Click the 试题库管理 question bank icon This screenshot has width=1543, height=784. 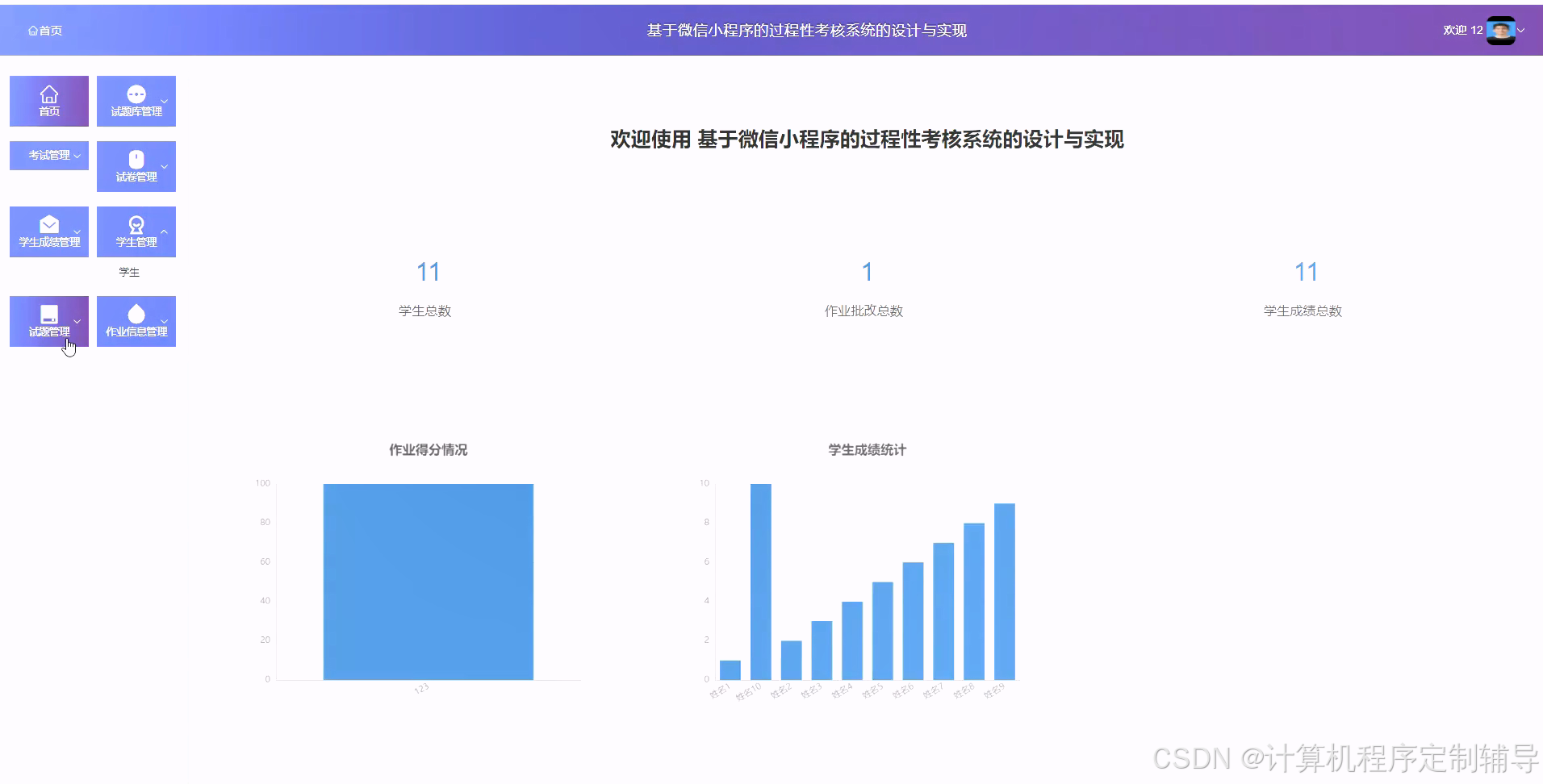136,91
